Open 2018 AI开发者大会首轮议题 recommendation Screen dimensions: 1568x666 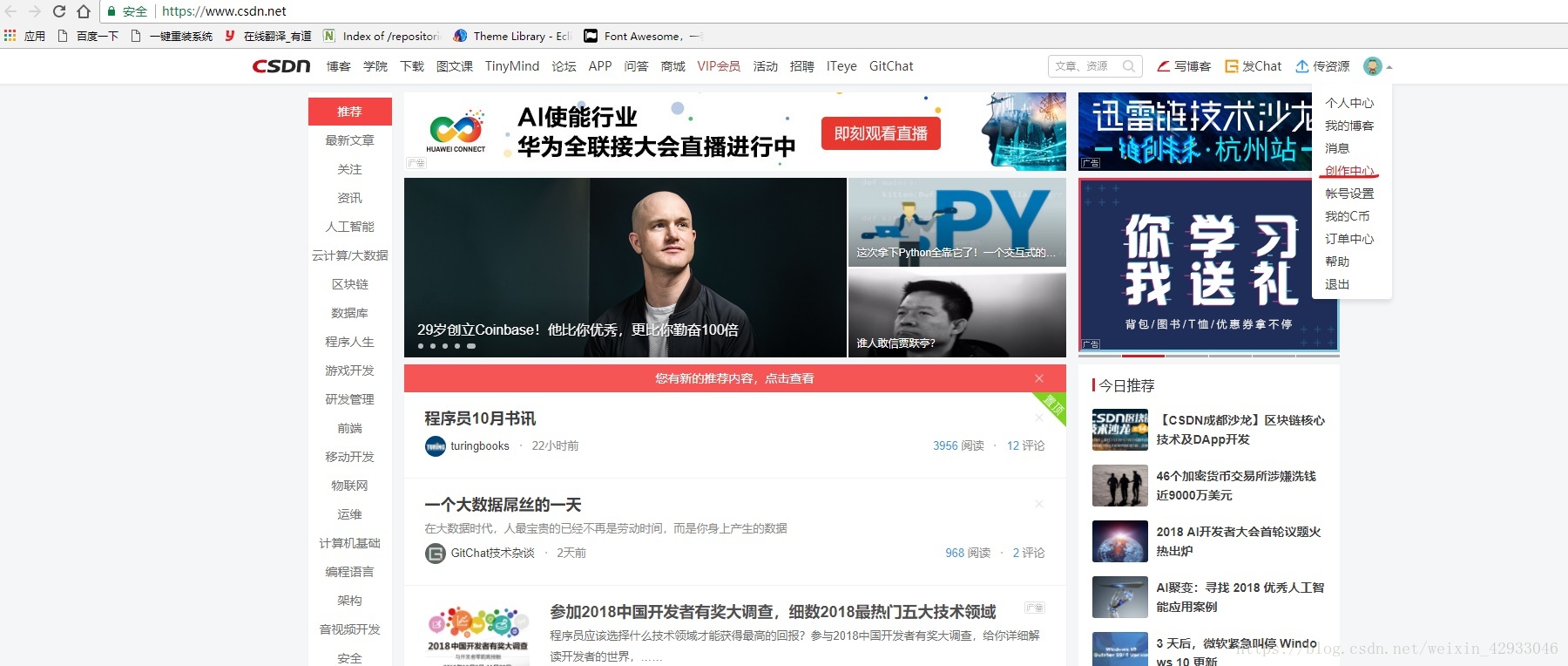[x=1238, y=541]
